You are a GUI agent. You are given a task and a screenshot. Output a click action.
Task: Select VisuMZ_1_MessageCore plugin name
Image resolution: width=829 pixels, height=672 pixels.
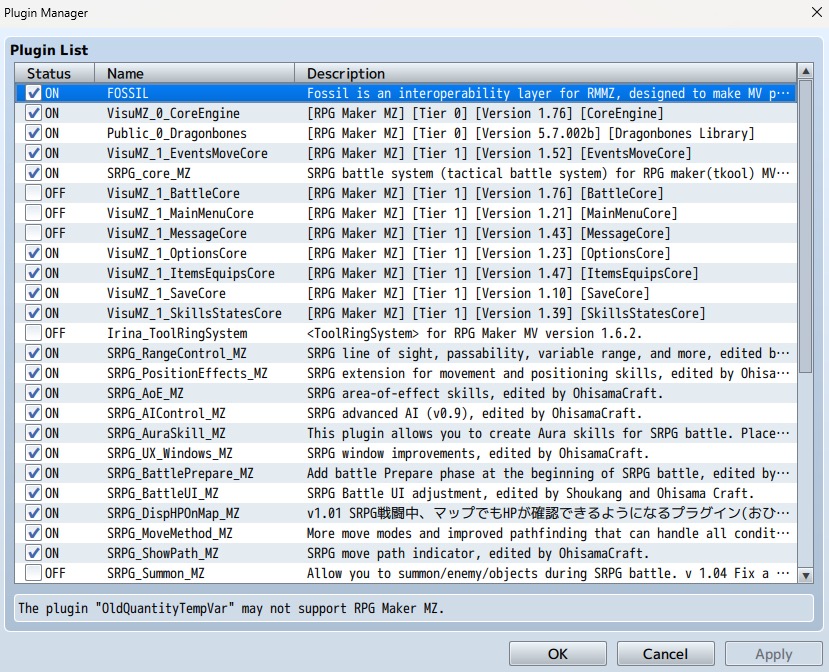[x=177, y=234]
